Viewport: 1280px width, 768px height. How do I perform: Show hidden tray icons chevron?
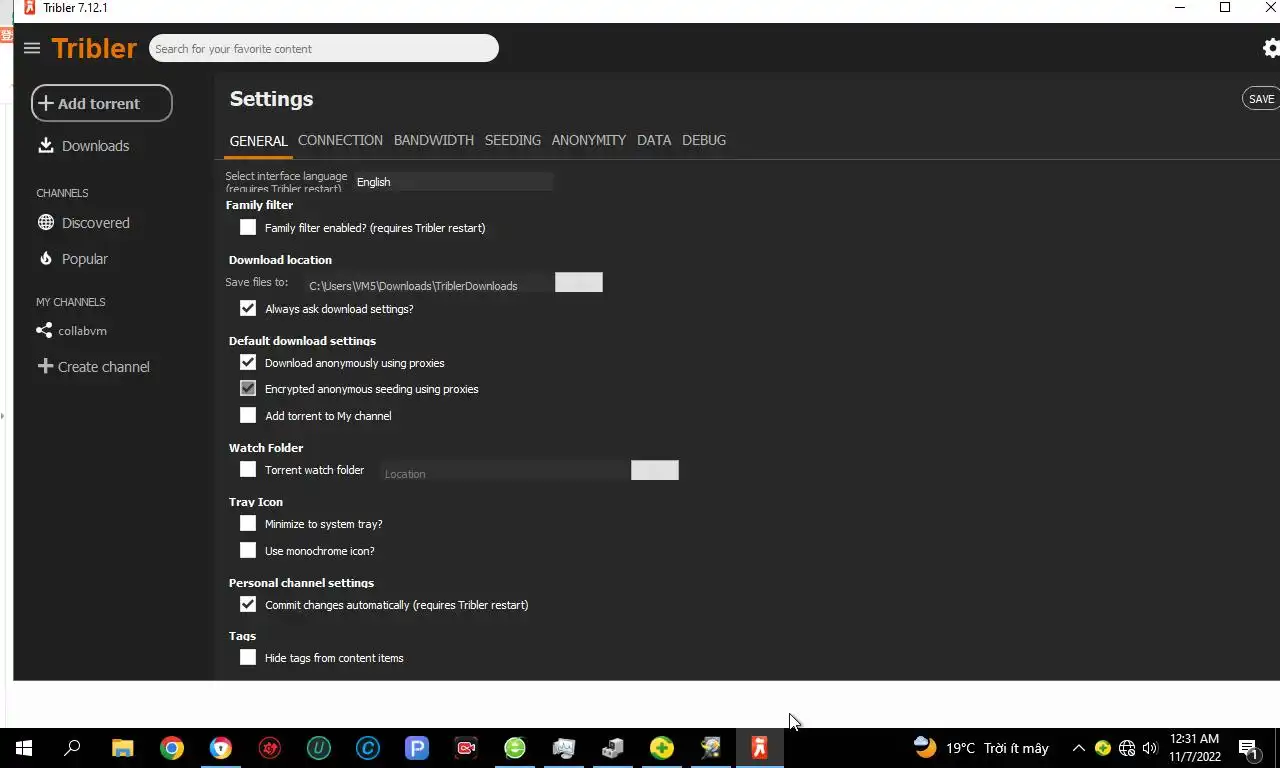tap(1078, 748)
